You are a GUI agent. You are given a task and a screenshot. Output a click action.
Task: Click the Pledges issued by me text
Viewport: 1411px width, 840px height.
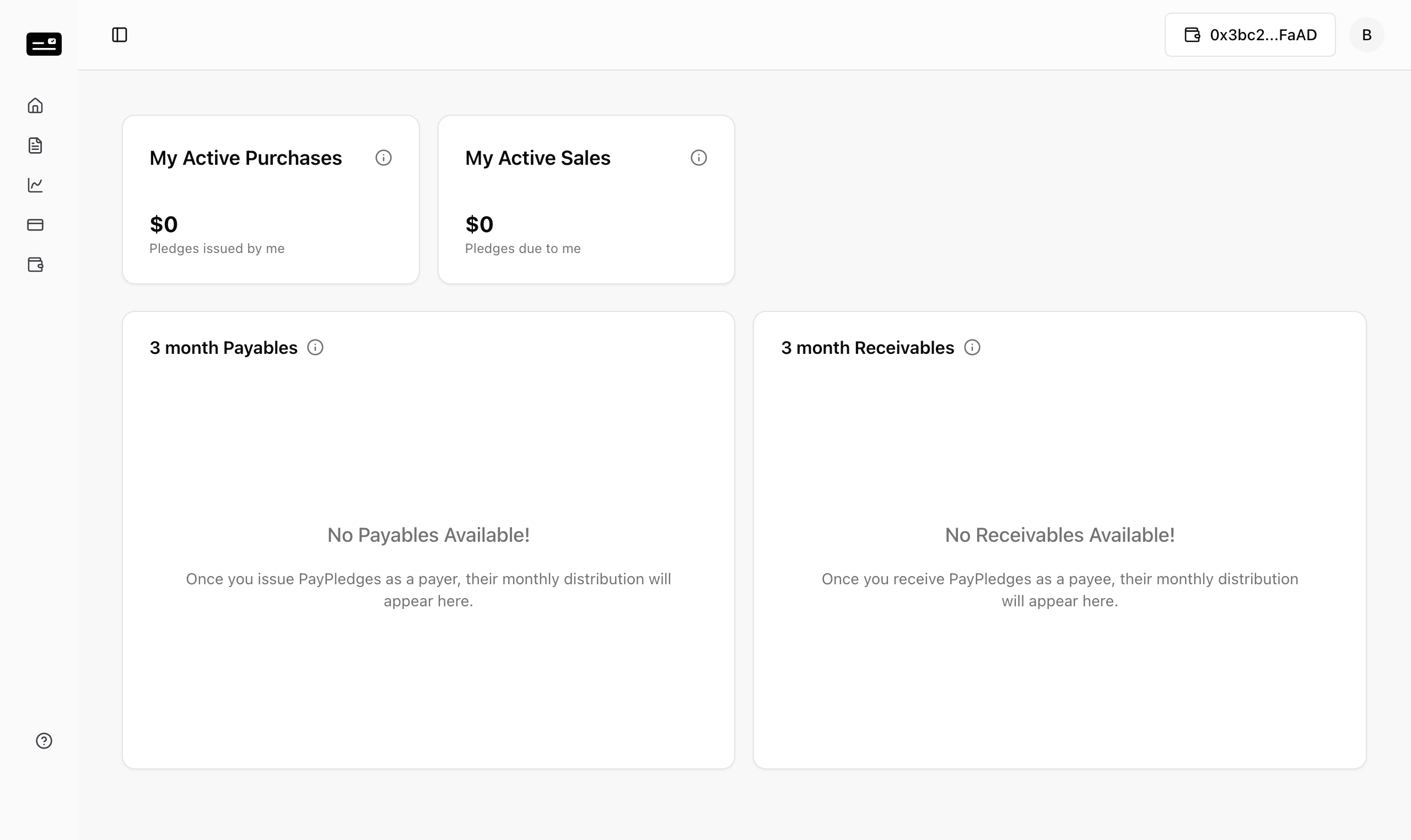point(217,249)
